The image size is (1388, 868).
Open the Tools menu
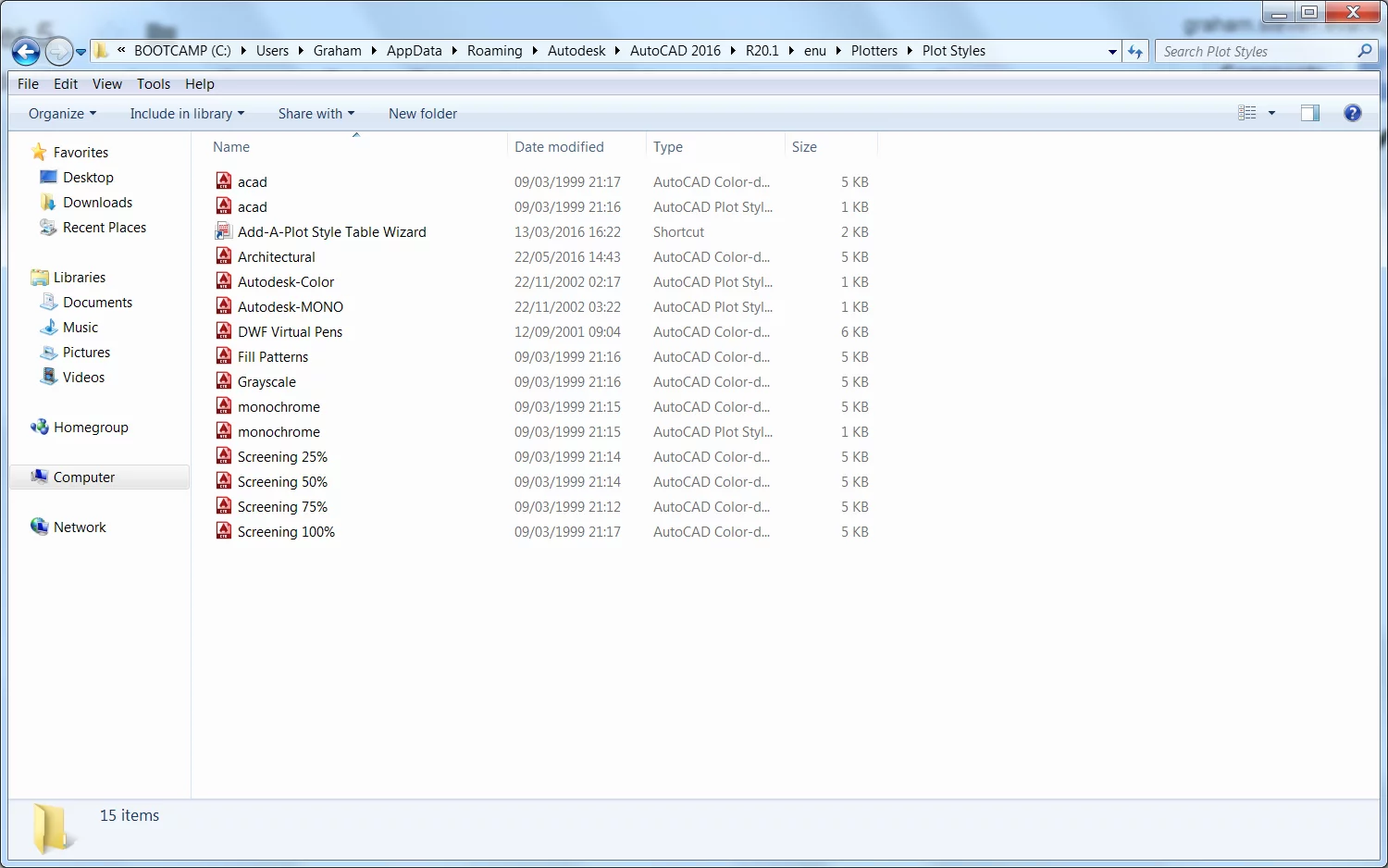click(x=153, y=84)
